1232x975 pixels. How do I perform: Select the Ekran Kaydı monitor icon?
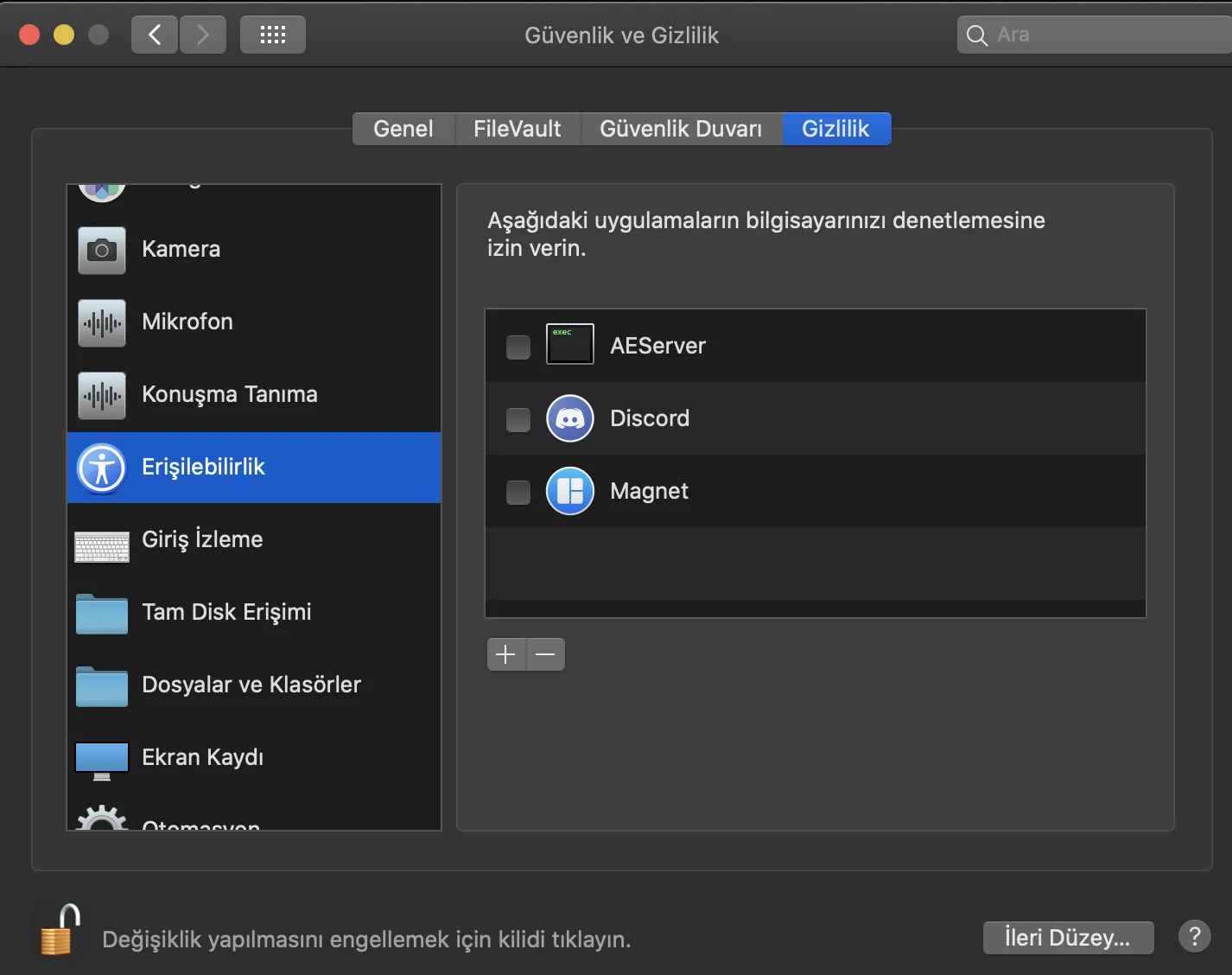[x=102, y=760]
